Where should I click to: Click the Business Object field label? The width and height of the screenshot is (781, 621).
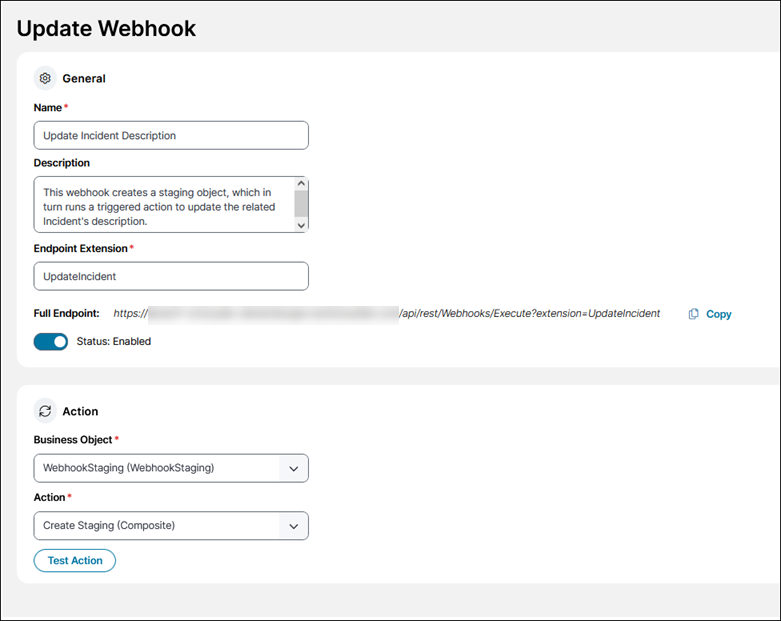(73, 440)
